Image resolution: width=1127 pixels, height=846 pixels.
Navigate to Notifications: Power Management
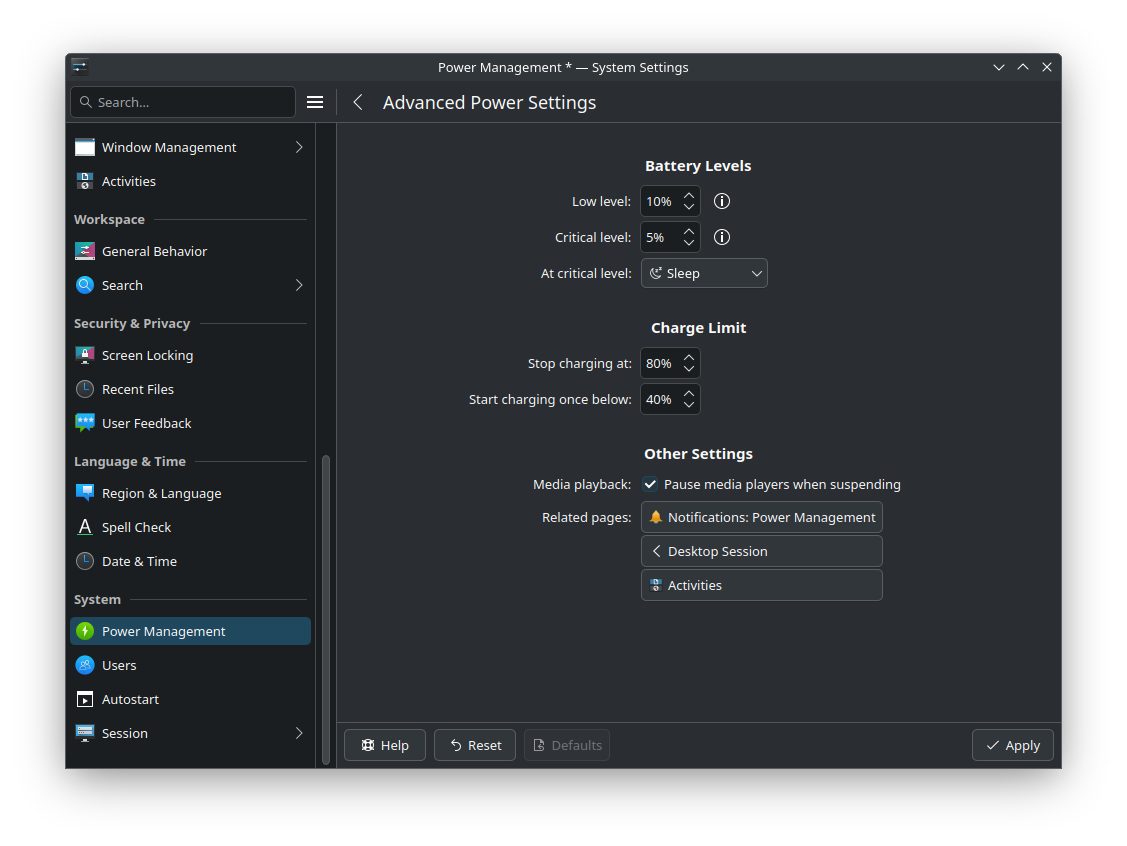point(761,517)
